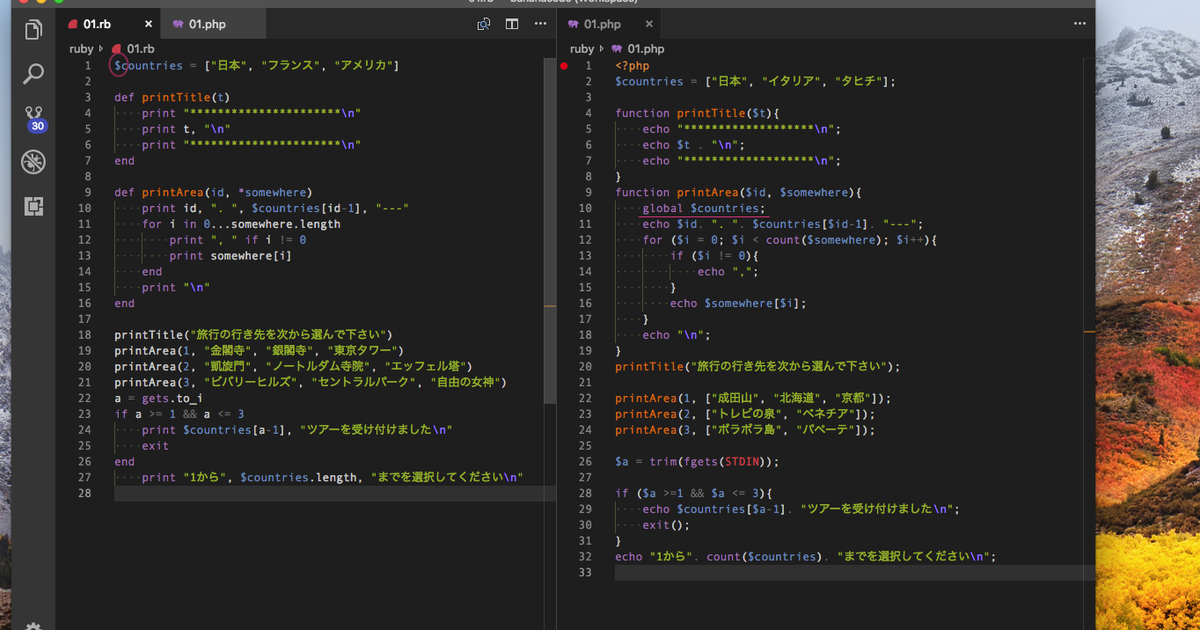The image size is (1200, 630).
Task: Select the 01.php tab in right group
Action: coord(602,24)
